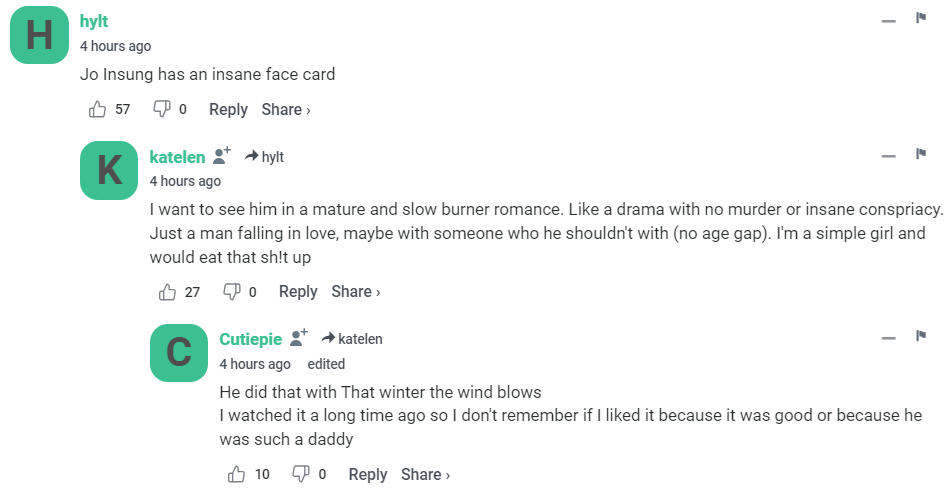Viewport: 952px width, 489px height.
Task: Open Share options on hylt's comment
Action: pyautogui.click(x=286, y=110)
